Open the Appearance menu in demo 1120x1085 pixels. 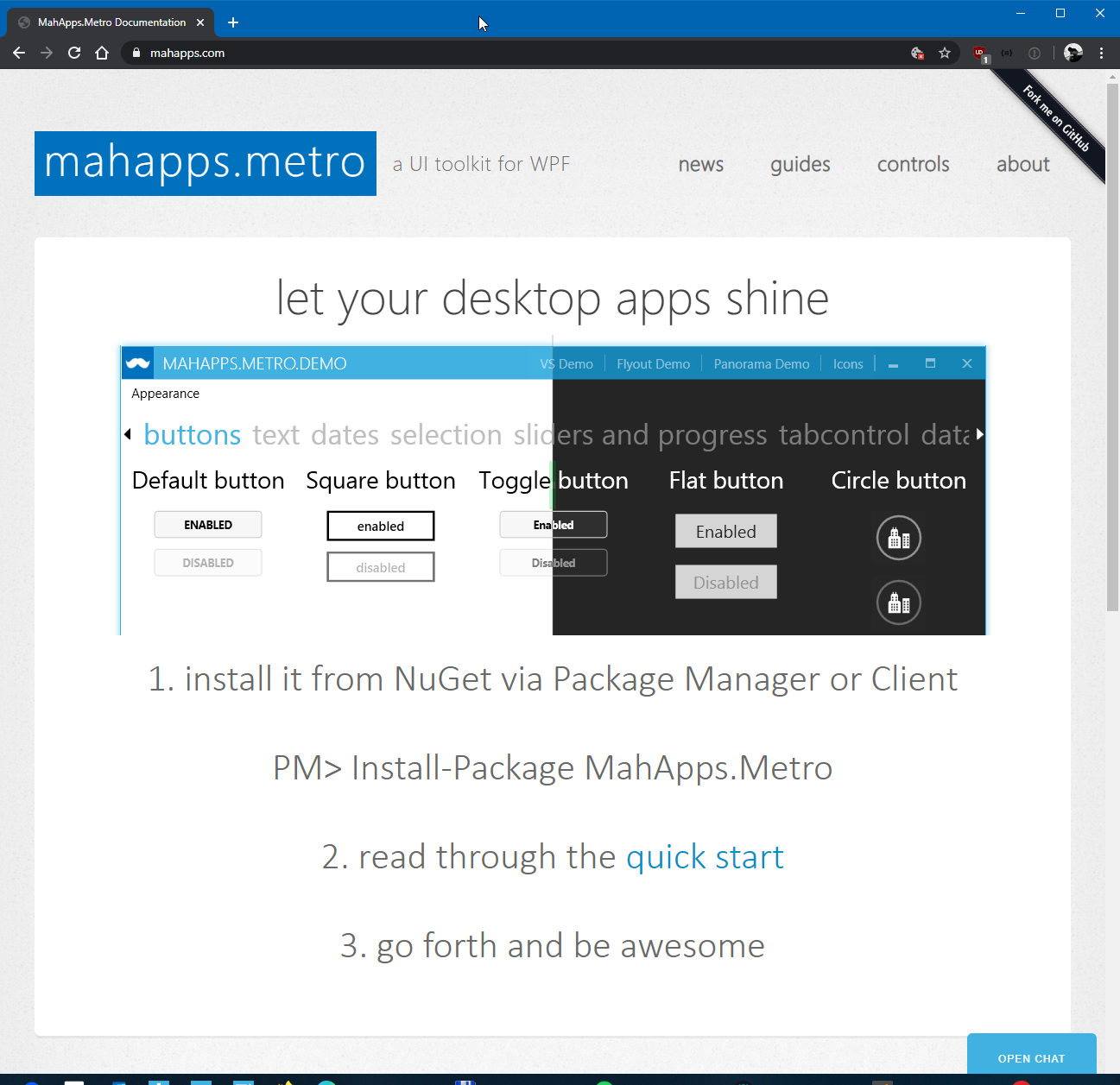click(165, 394)
